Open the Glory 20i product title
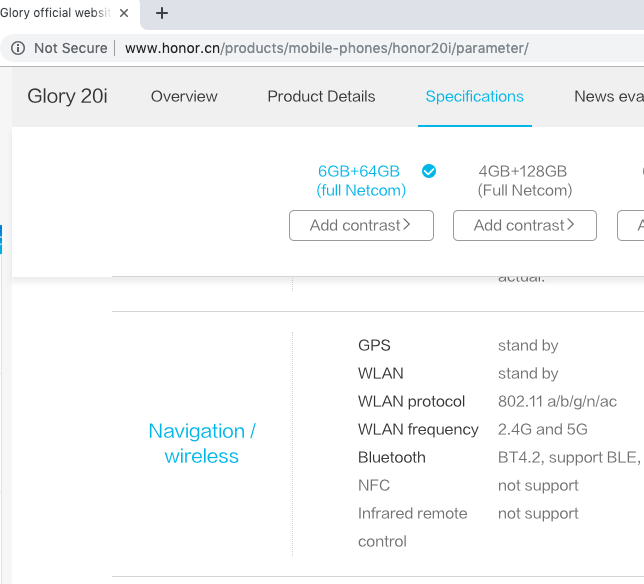This screenshot has width=644, height=584. point(66,96)
